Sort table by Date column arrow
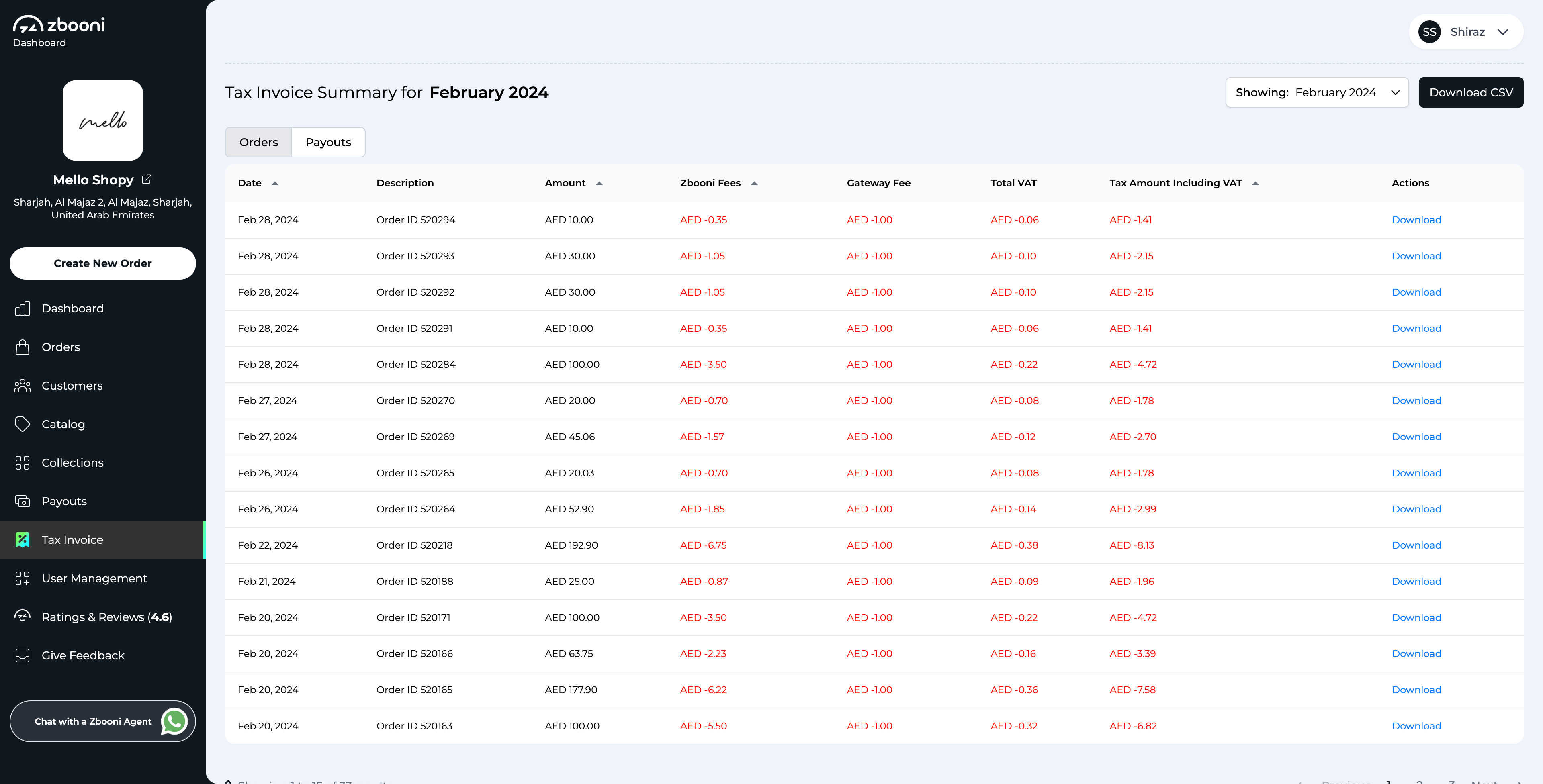 [x=275, y=183]
